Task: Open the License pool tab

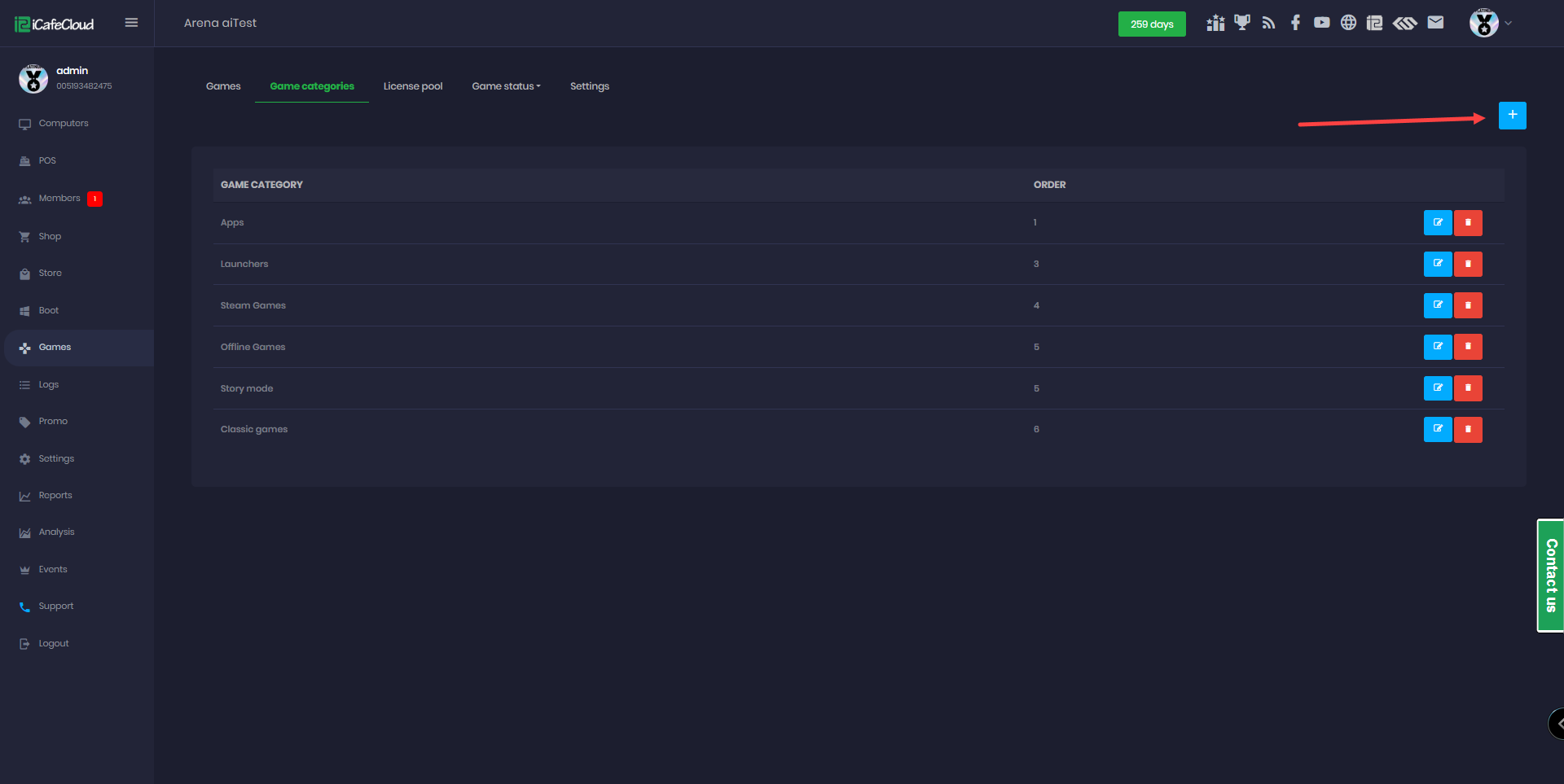Action: pos(413,86)
